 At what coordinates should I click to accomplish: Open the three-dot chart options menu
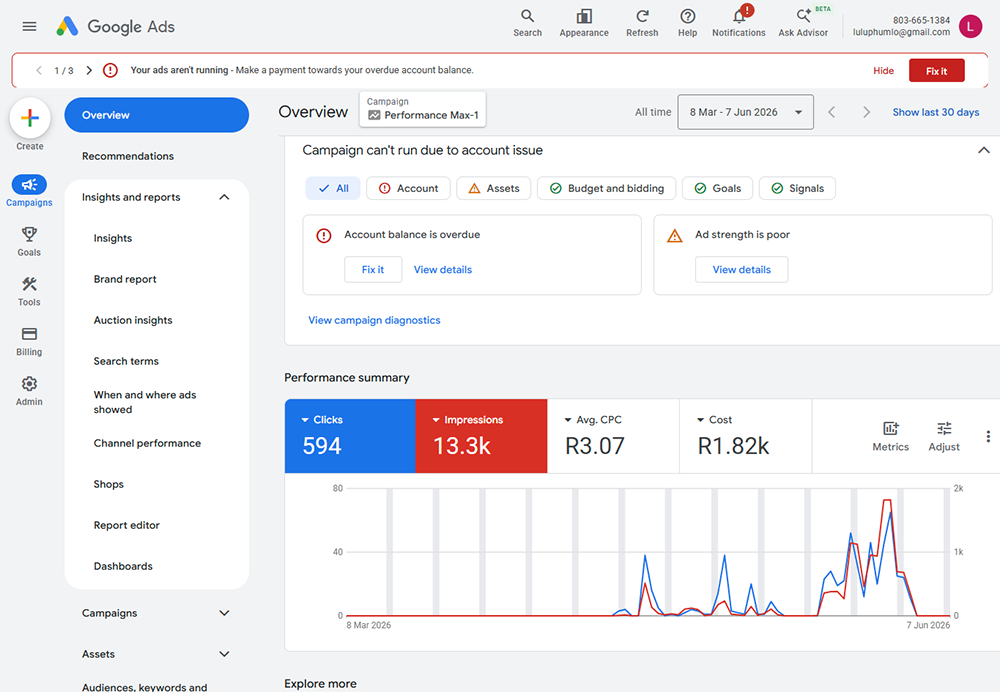point(988,436)
